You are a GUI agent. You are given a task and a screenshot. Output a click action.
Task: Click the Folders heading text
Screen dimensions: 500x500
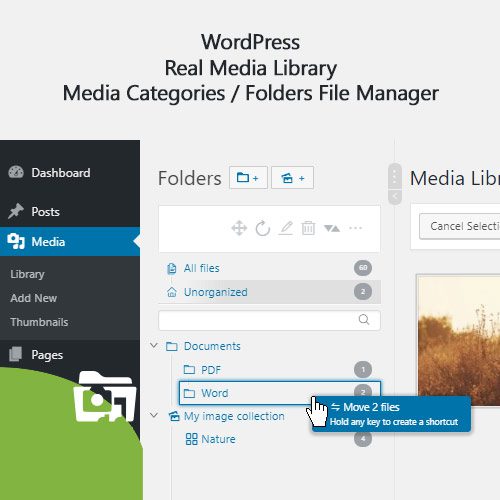pyautogui.click(x=190, y=178)
